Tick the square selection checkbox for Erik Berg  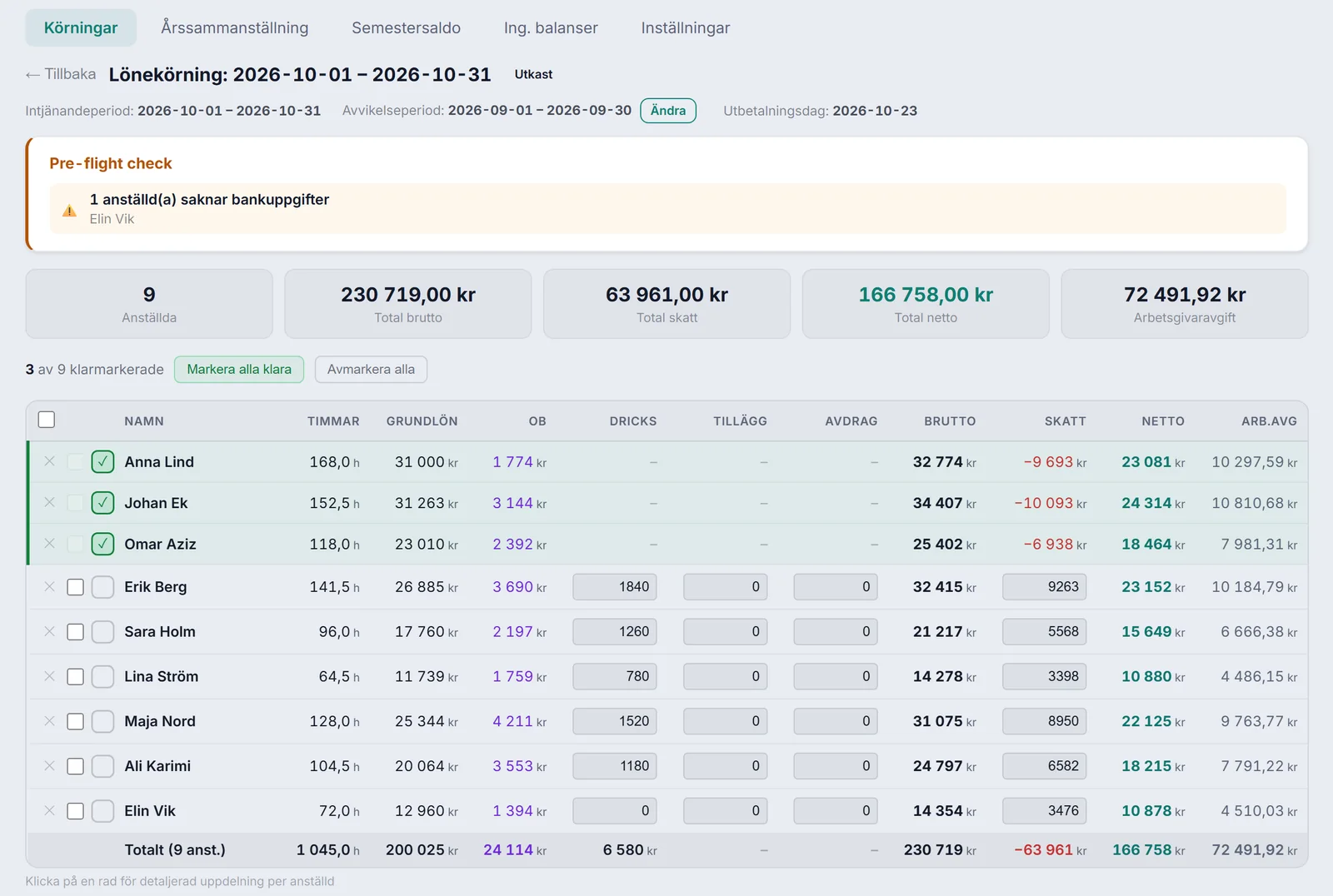point(75,587)
